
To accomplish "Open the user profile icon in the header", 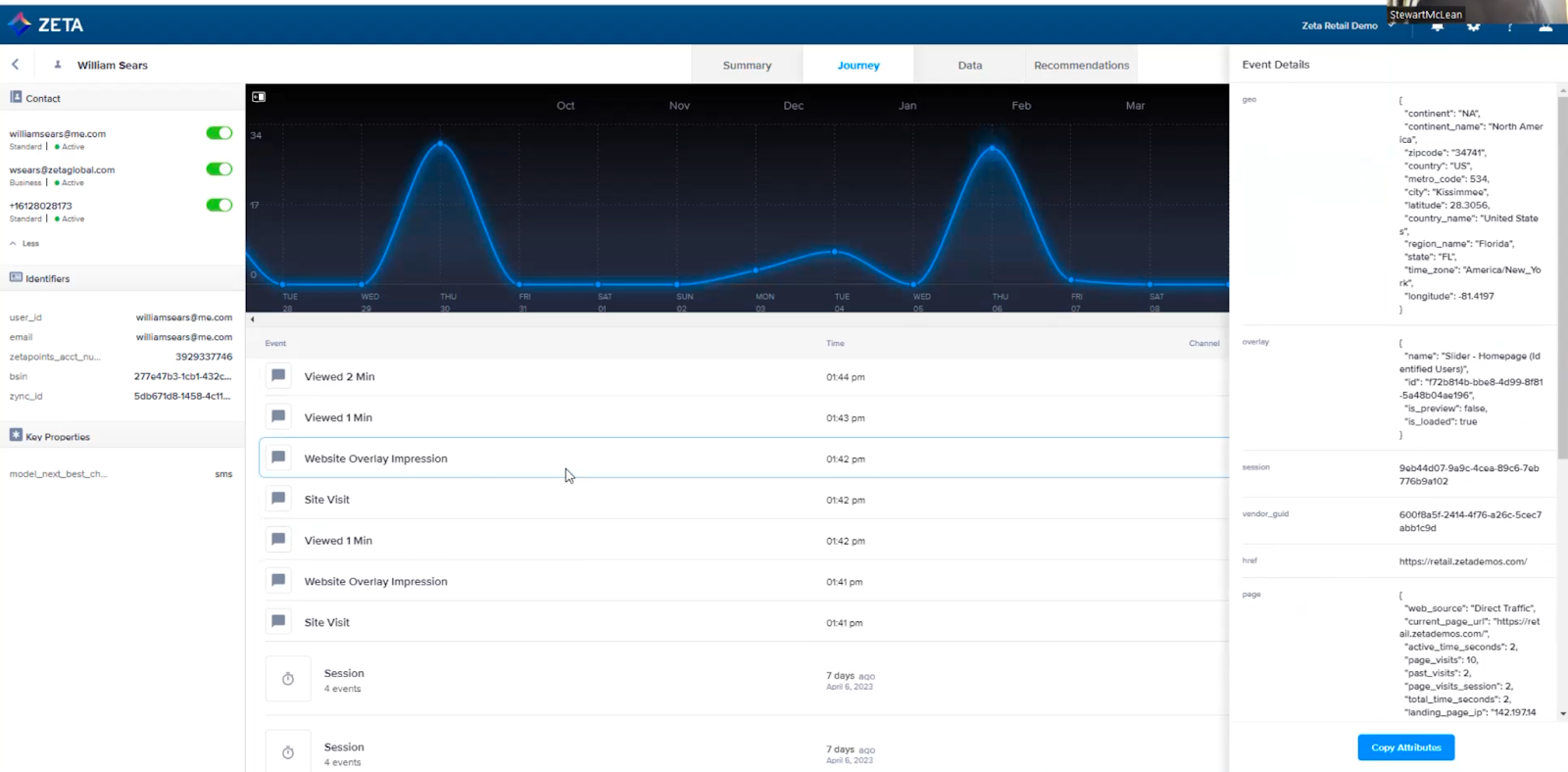I will 1545,26.
